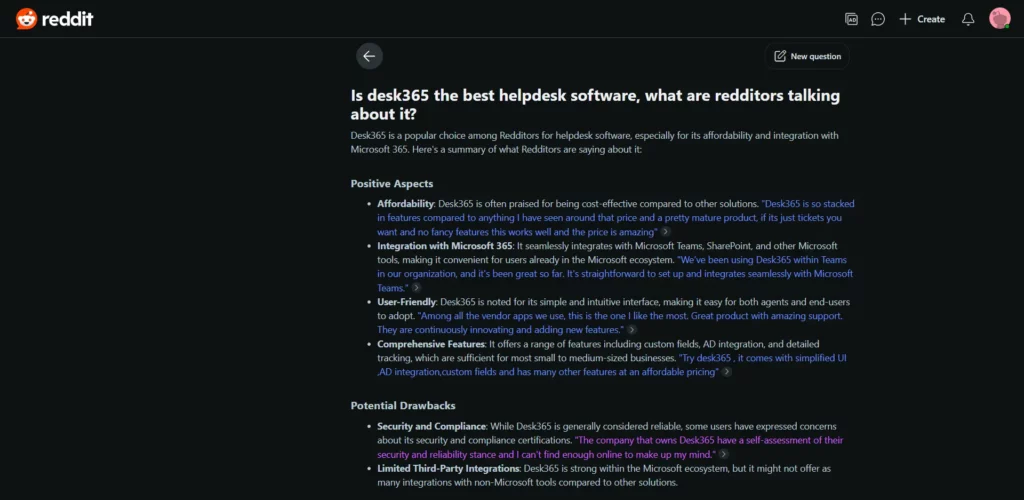Expand source chevron after 'make up my mind' quote

pyautogui.click(x=724, y=454)
